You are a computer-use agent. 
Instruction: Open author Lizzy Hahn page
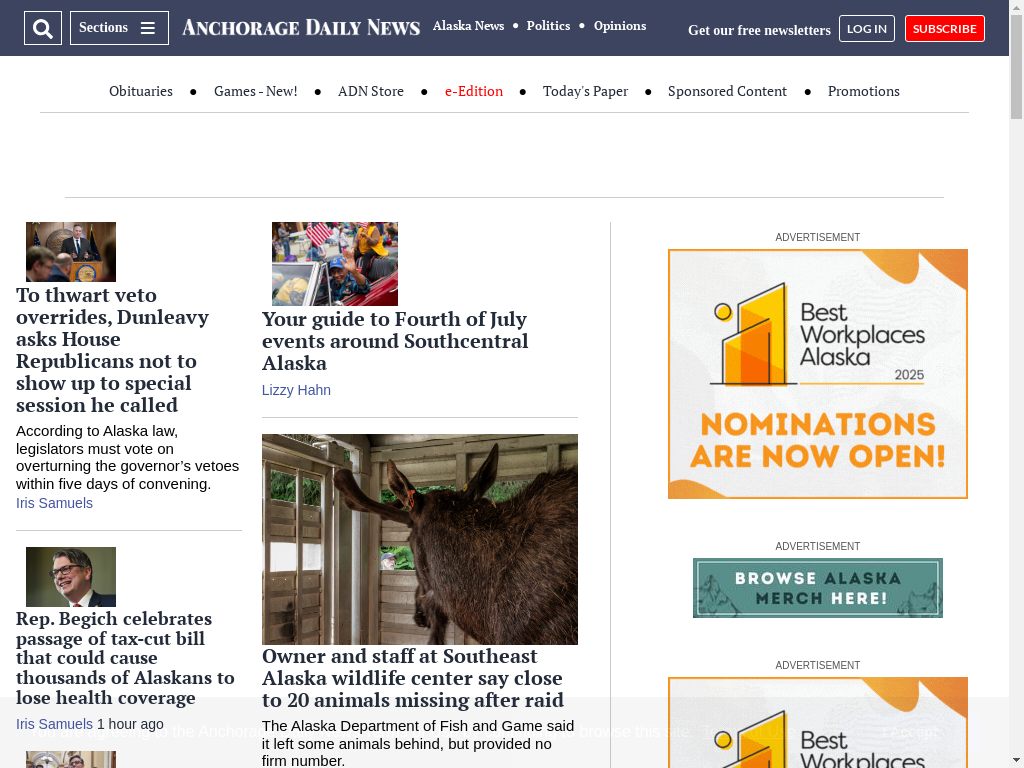click(296, 391)
